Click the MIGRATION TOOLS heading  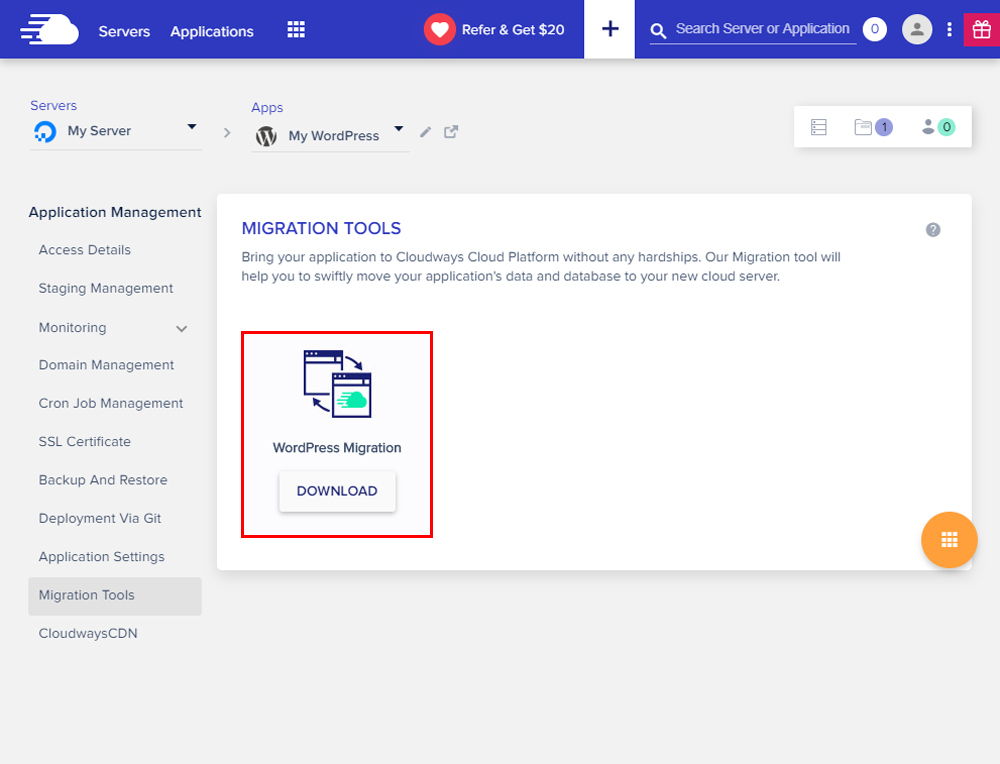point(321,228)
